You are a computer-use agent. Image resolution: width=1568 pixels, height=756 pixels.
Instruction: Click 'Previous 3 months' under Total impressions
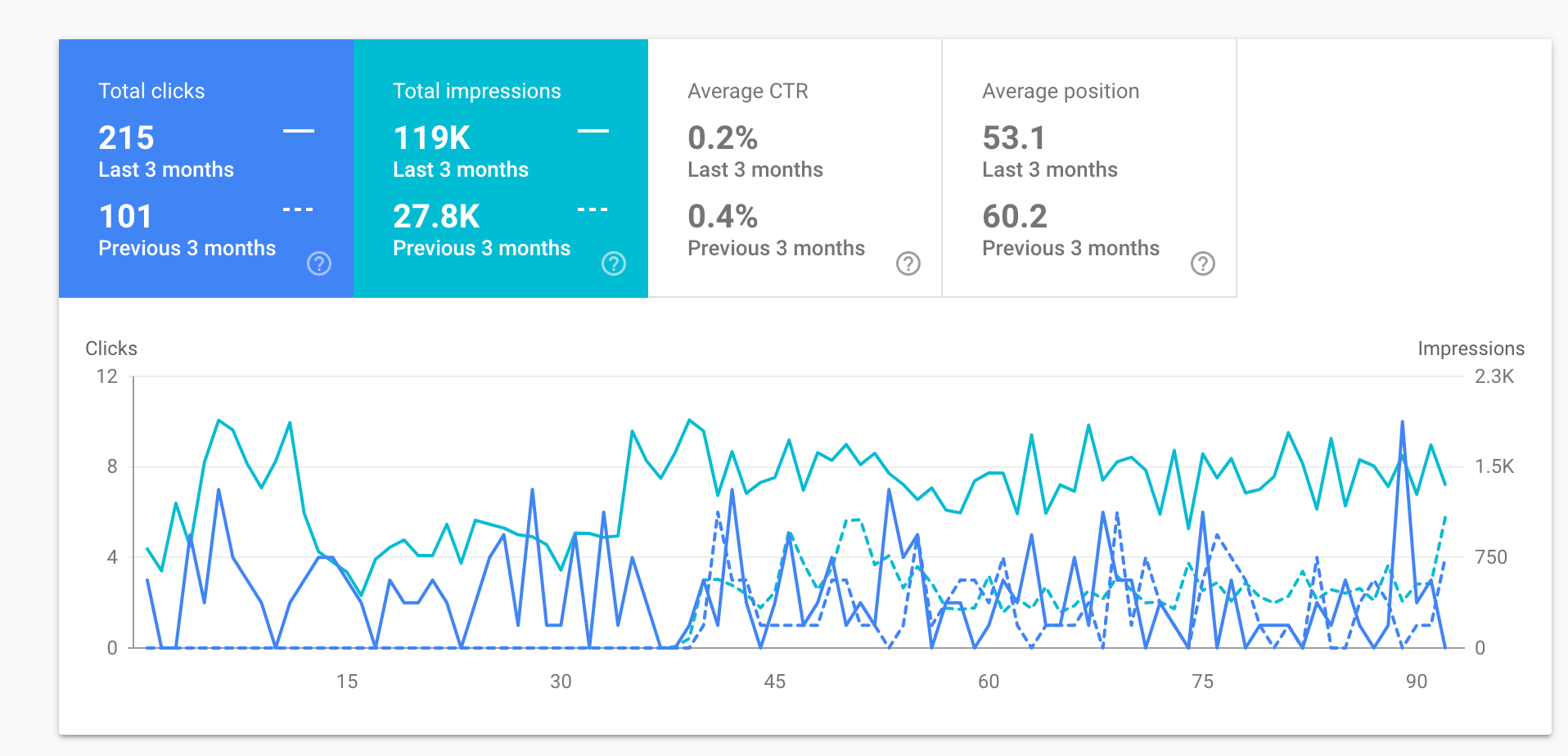(x=482, y=248)
